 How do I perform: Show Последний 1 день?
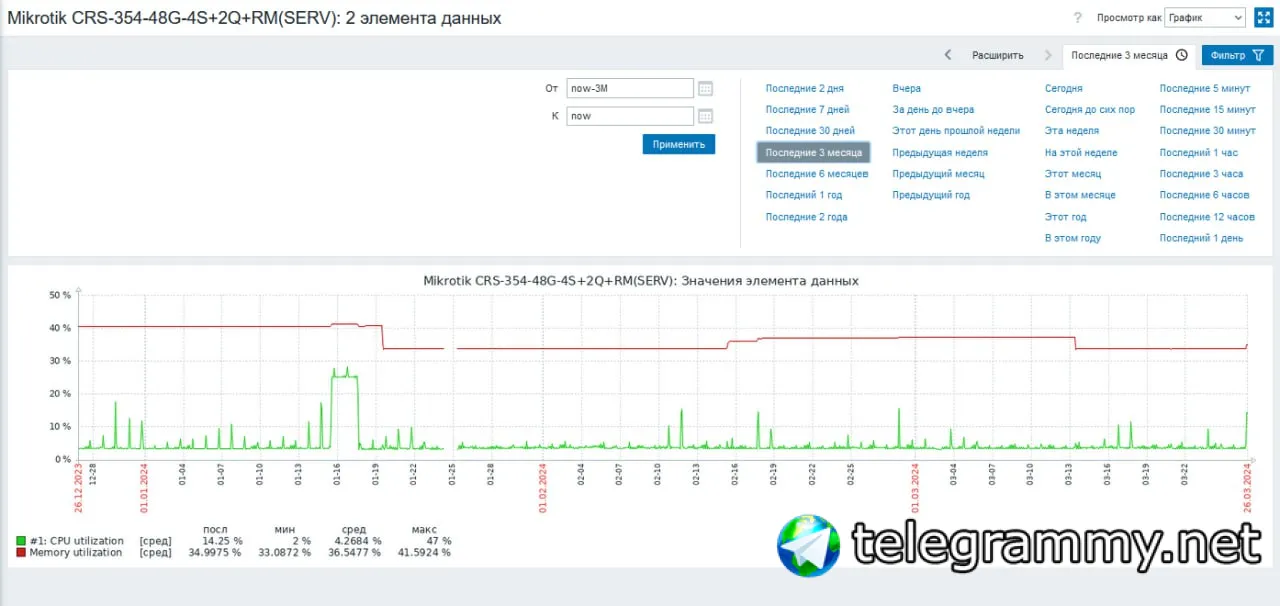(1201, 238)
